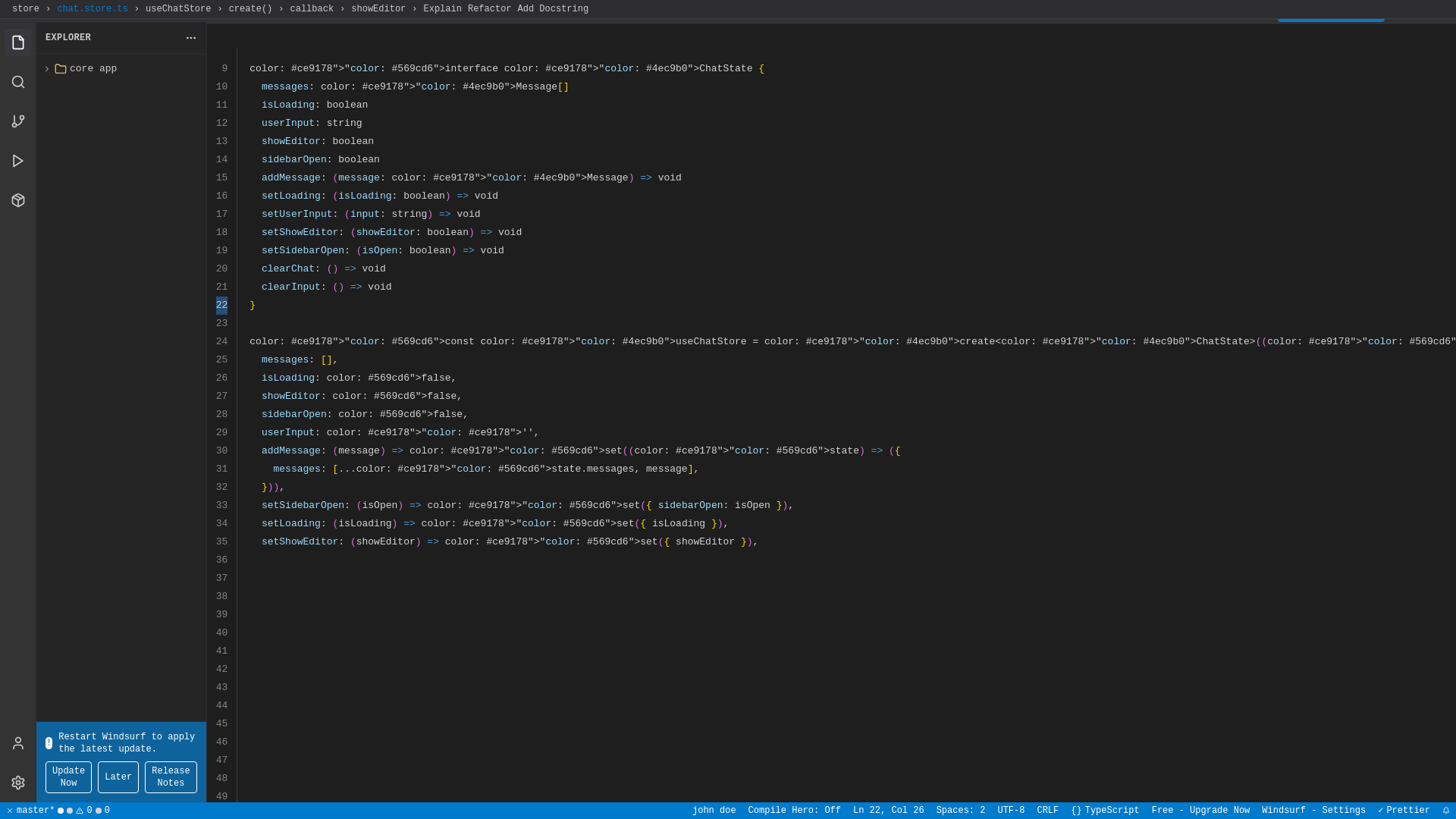Click Update Now button
Image resolution: width=1456 pixels, height=819 pixels.
[68, 777]
